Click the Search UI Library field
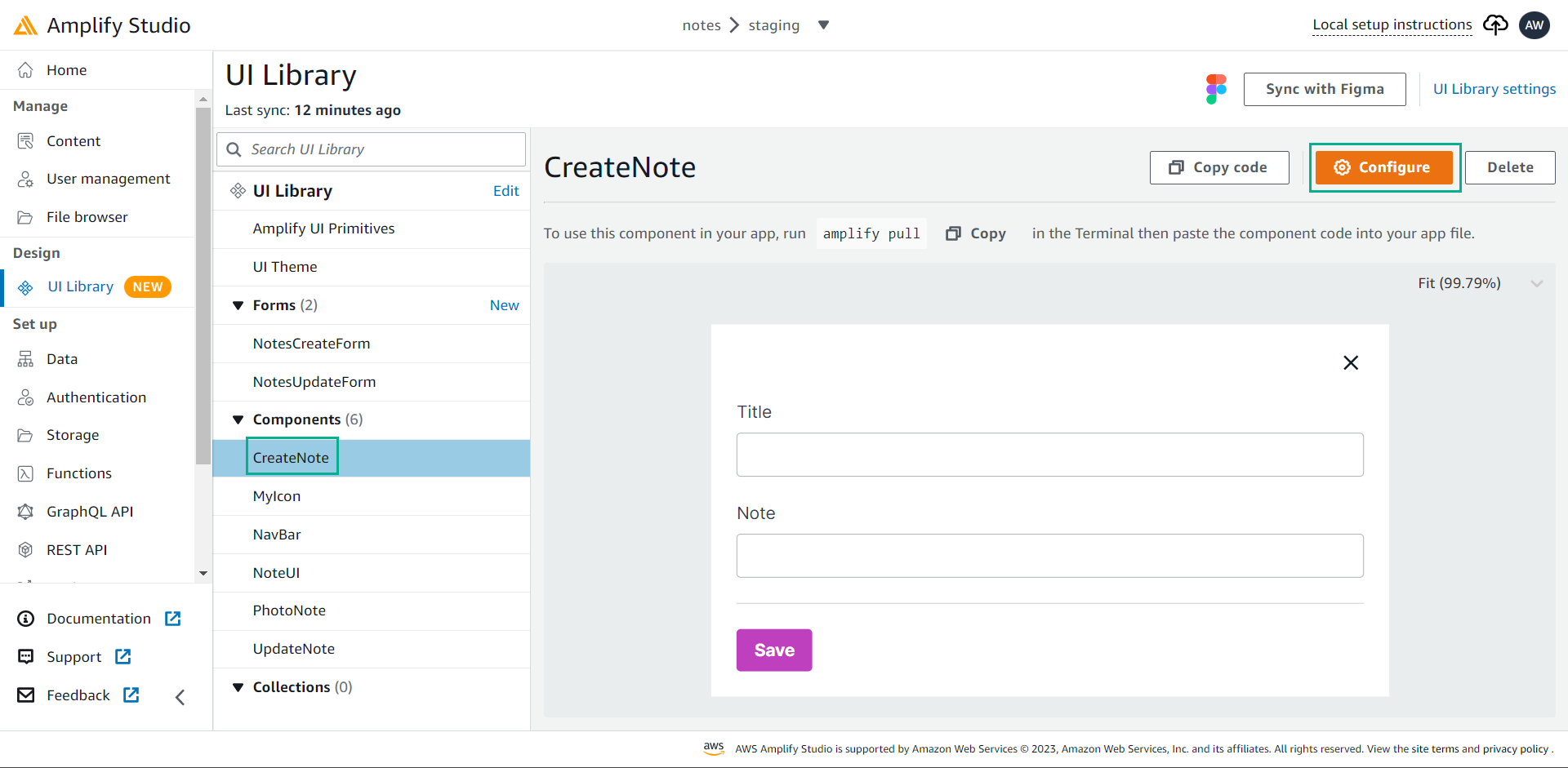 point(372,149)
